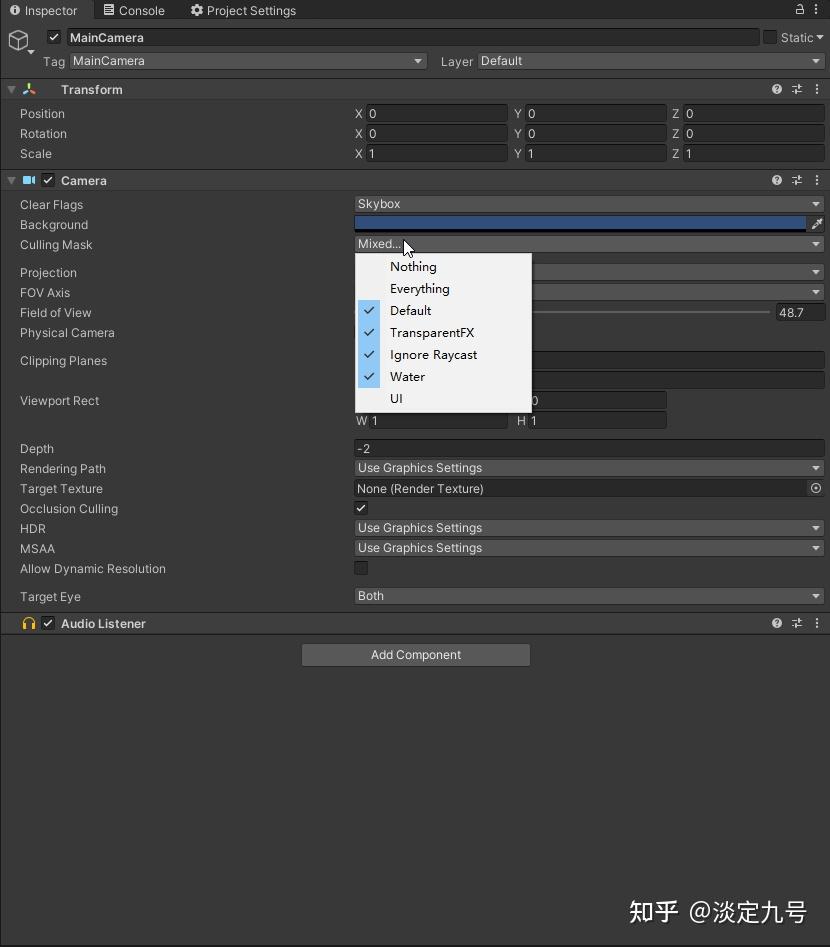Click the Inspector lock icon
The image size is (830, 947).
click(799, 9)
